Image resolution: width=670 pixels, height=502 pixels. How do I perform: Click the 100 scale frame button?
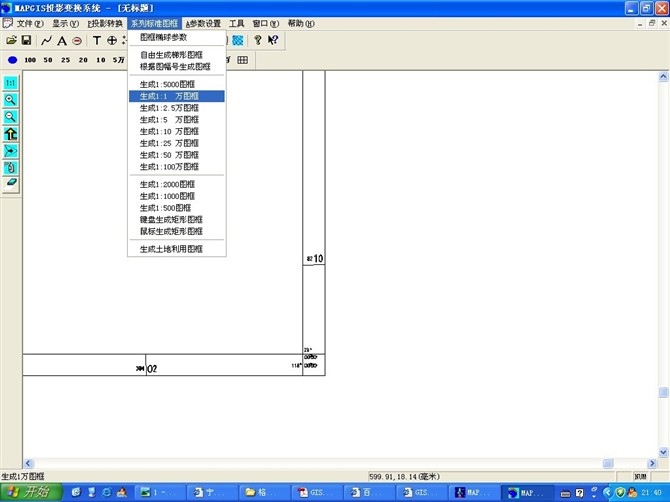point(30,60)
